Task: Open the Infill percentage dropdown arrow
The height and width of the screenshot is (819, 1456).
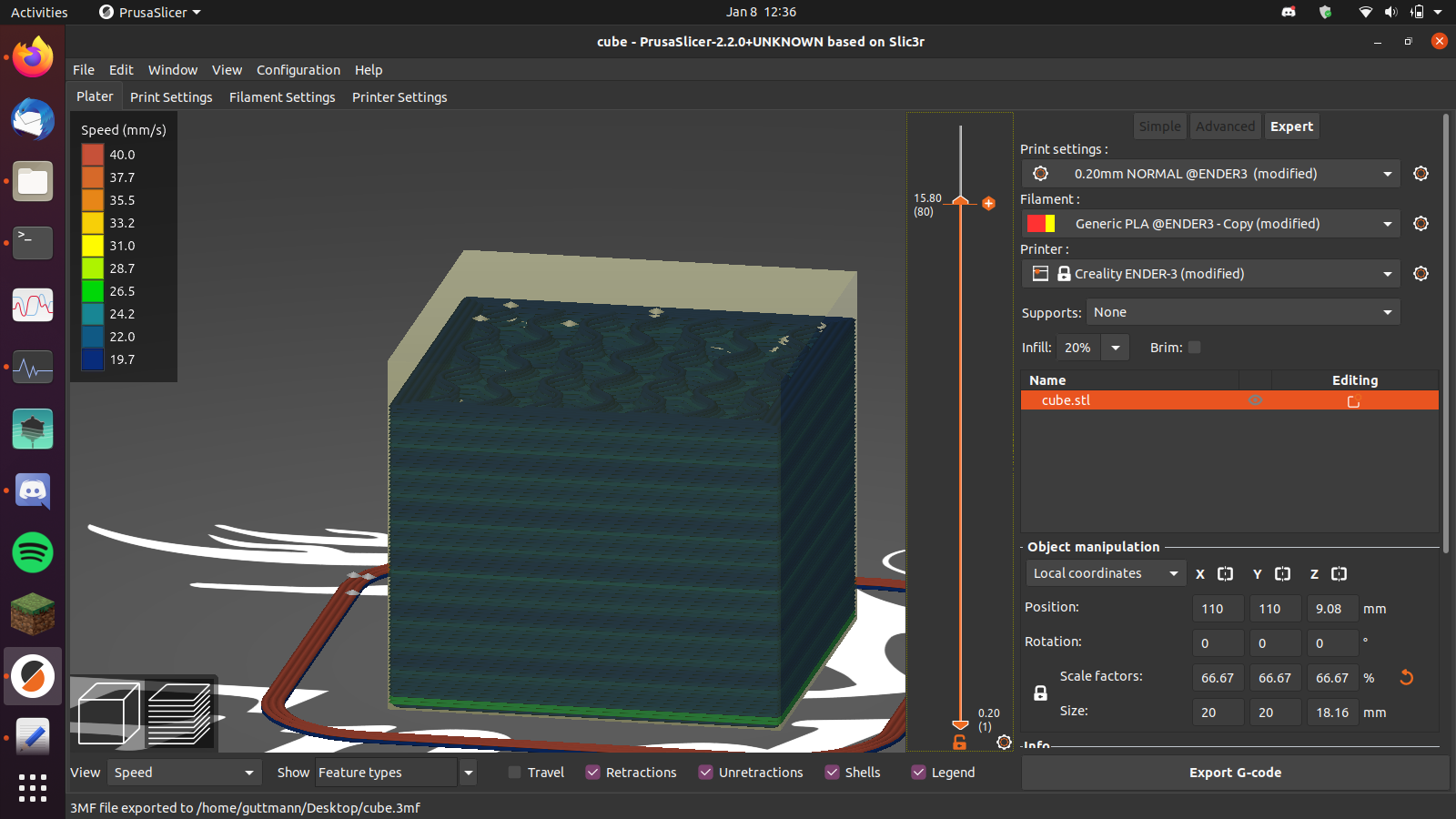Action: coord(1116,348)
